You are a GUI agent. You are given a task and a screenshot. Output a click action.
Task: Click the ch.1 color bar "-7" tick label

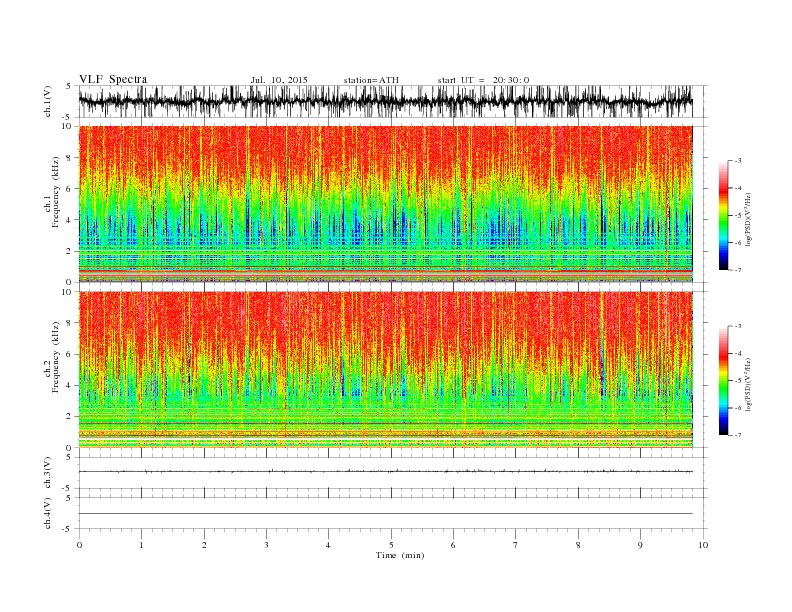[737, 270]
